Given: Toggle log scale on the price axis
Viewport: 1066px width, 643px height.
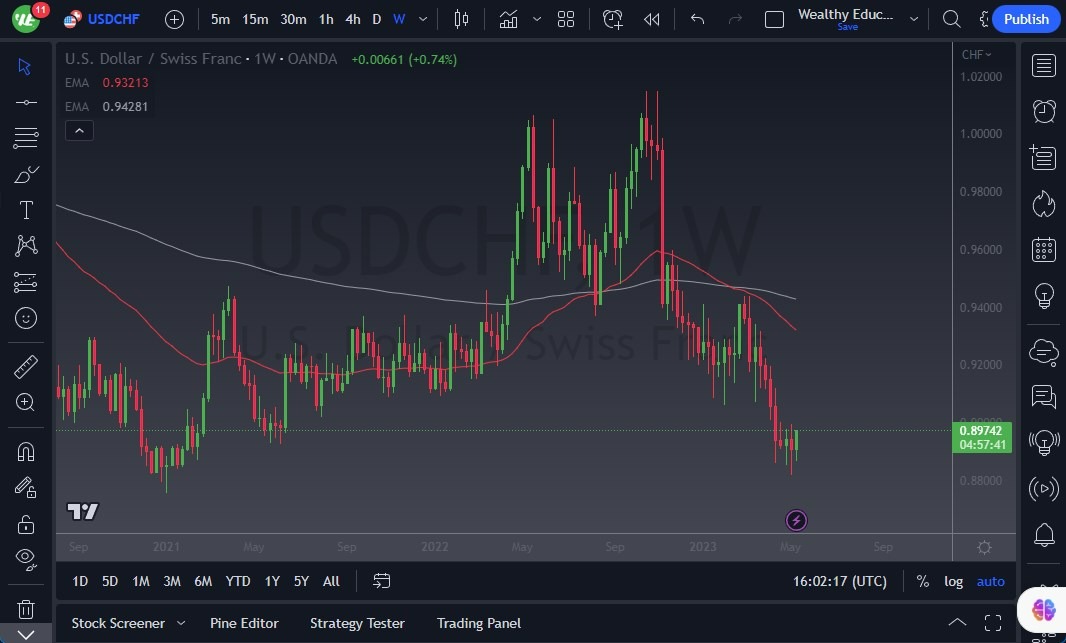Looking at the screenshot, I should coord(953,581).
